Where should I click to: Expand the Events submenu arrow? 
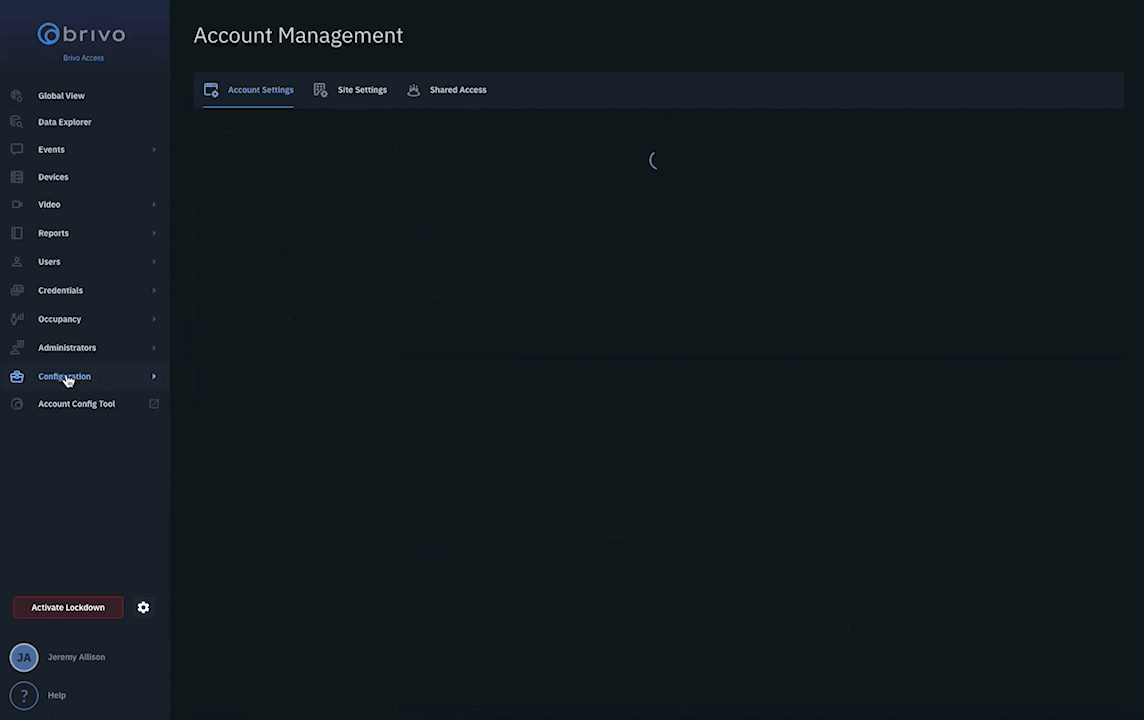coord(154,150)
